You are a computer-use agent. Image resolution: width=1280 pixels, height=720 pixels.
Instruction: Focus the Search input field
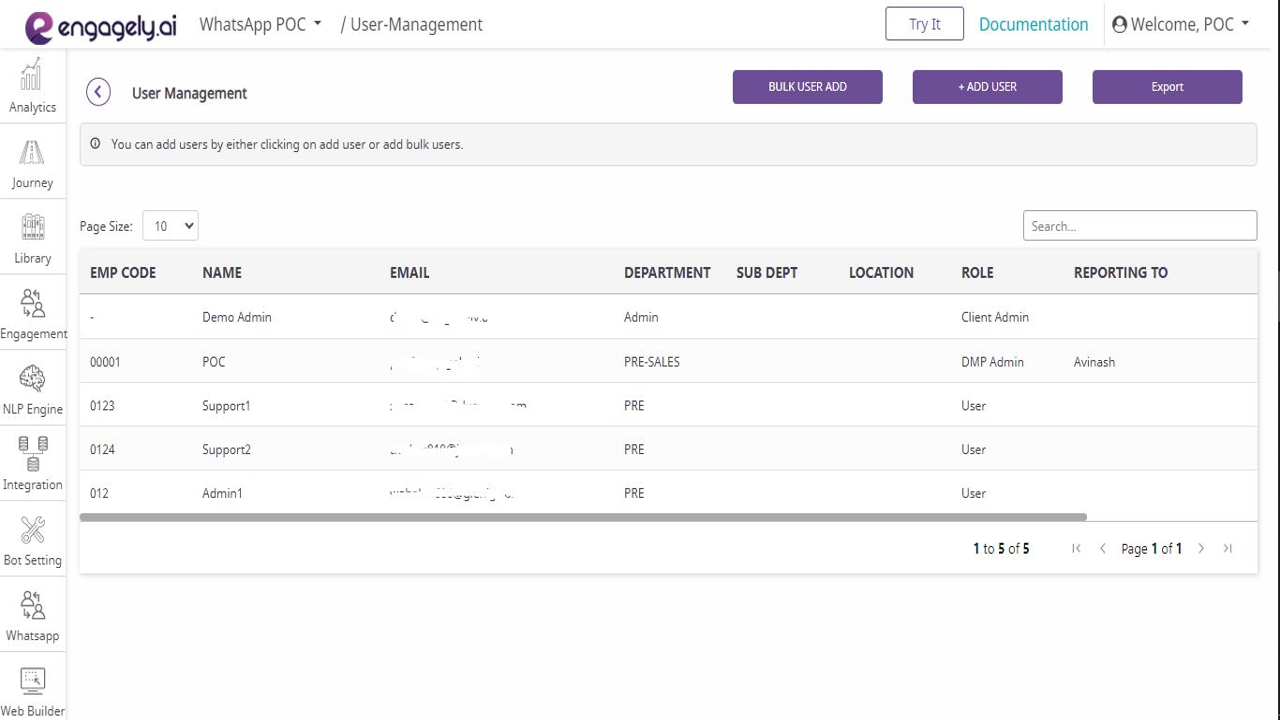click(x=1139, y=226)
